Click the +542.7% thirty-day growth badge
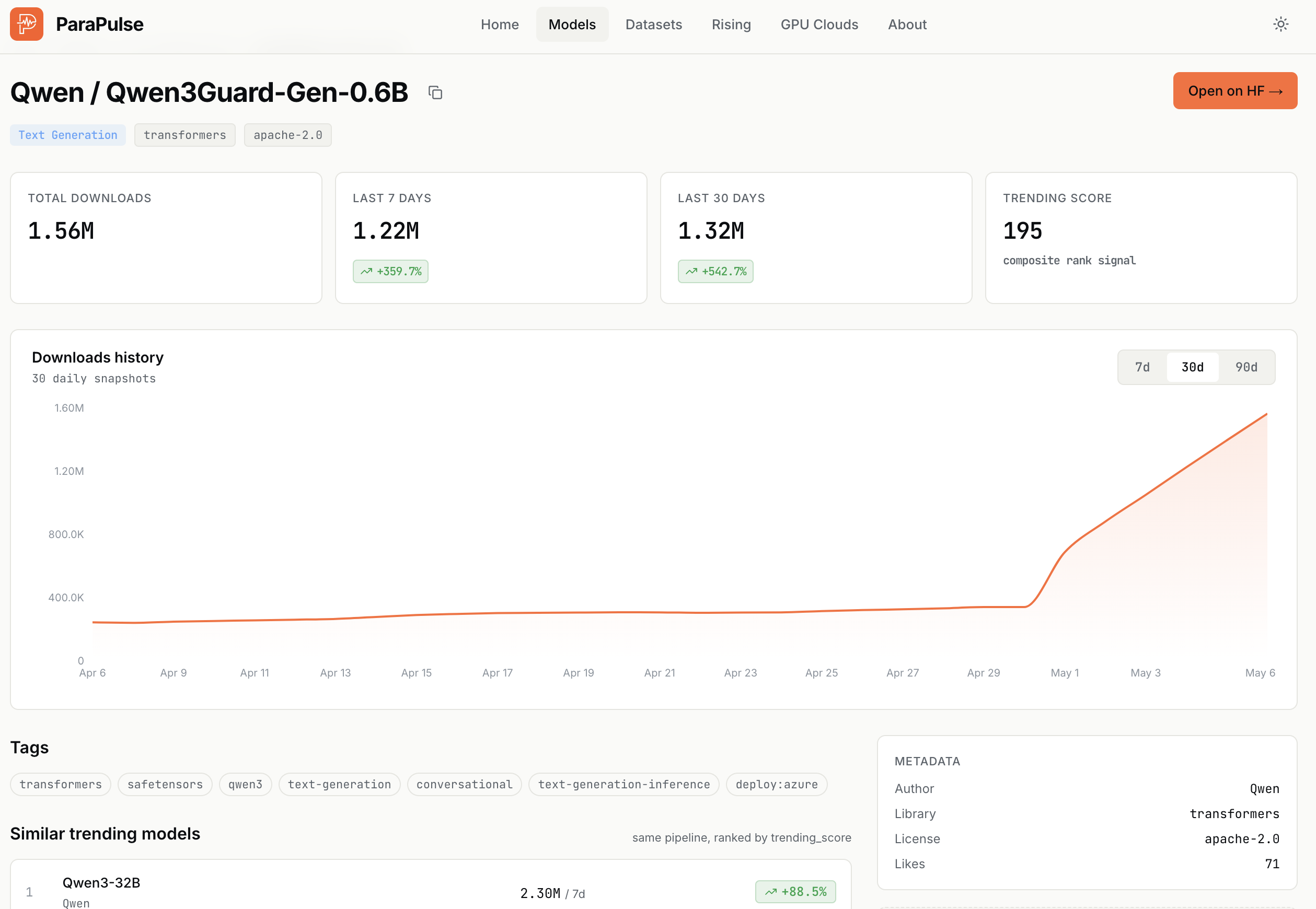The width and height of the screenshot is (1316, 909). pyautogui.click(x=715, y=272)
